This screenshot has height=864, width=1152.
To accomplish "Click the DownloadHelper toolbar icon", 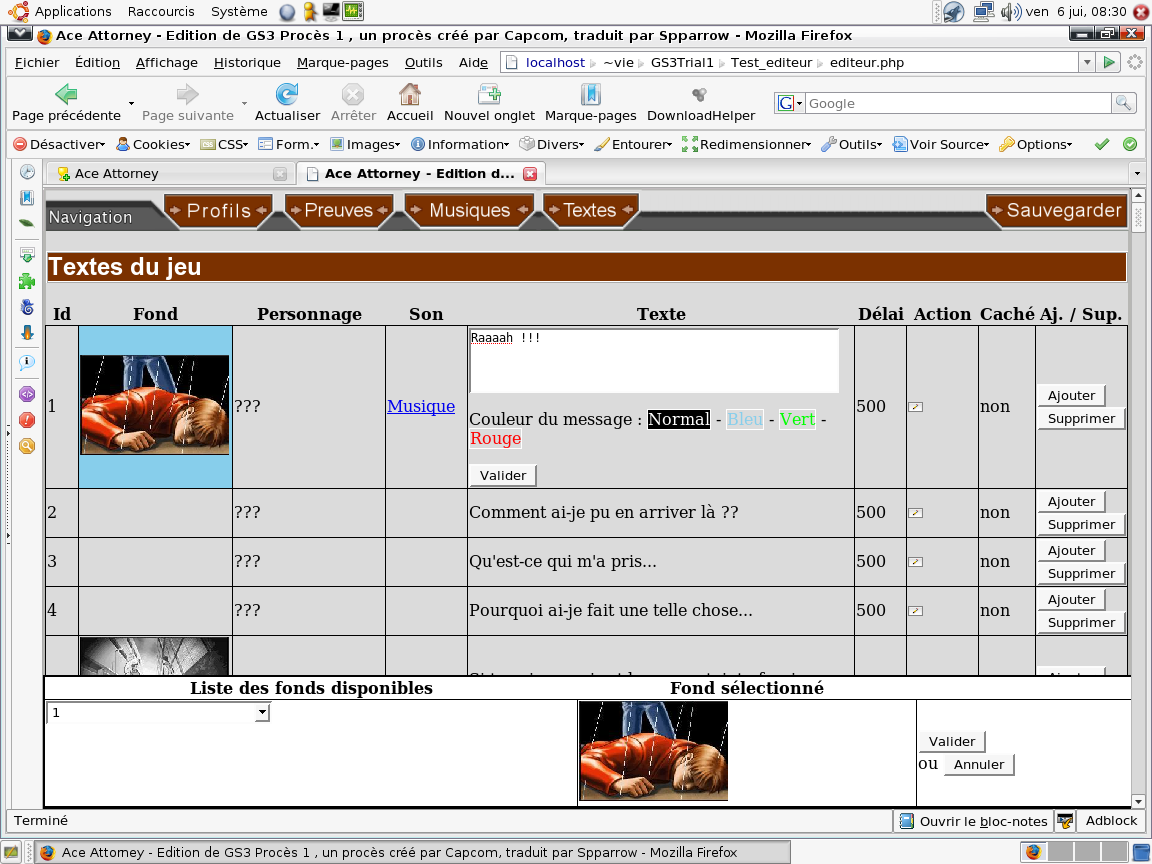I will tap(700, 94).
